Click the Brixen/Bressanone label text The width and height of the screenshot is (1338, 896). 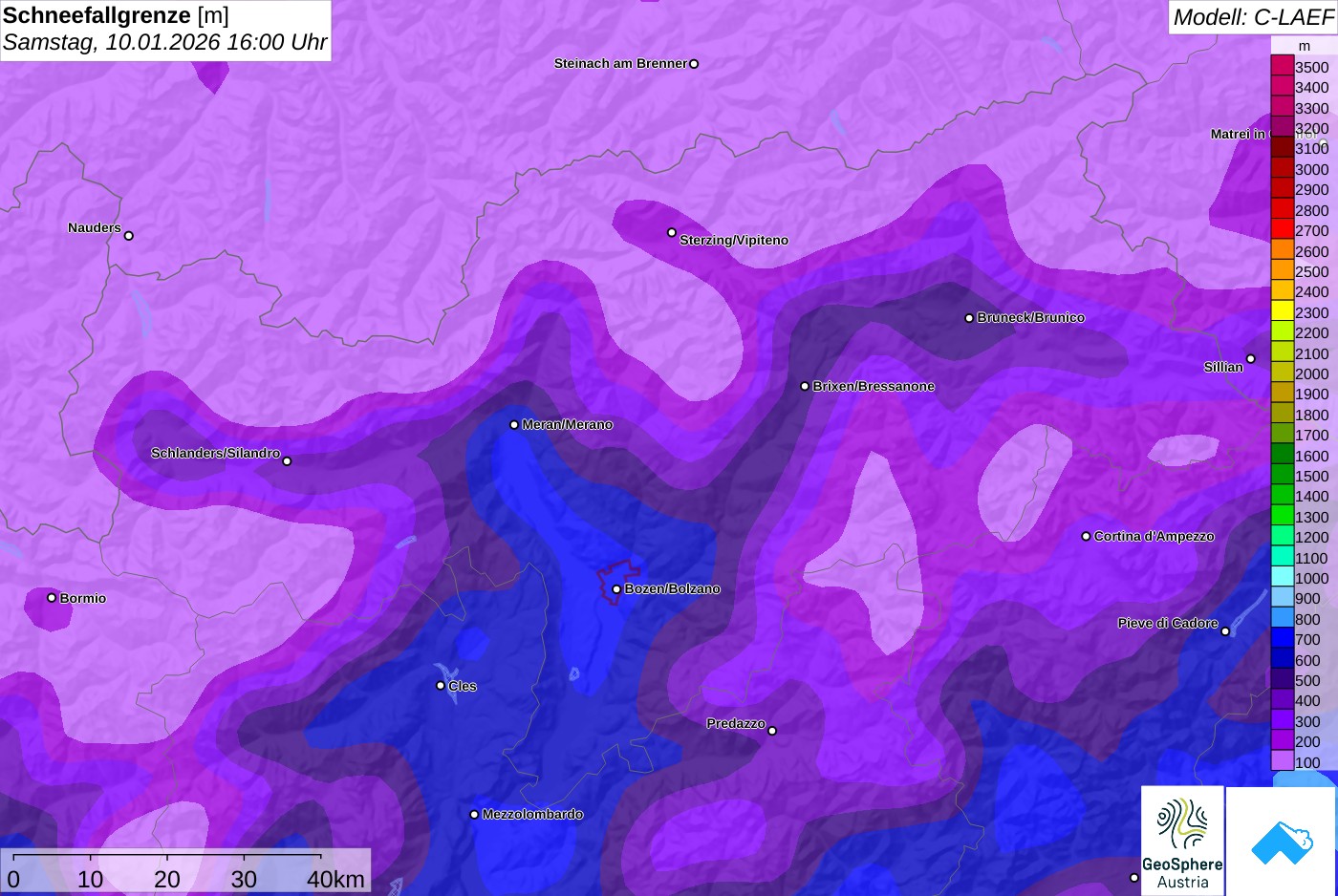874,387
